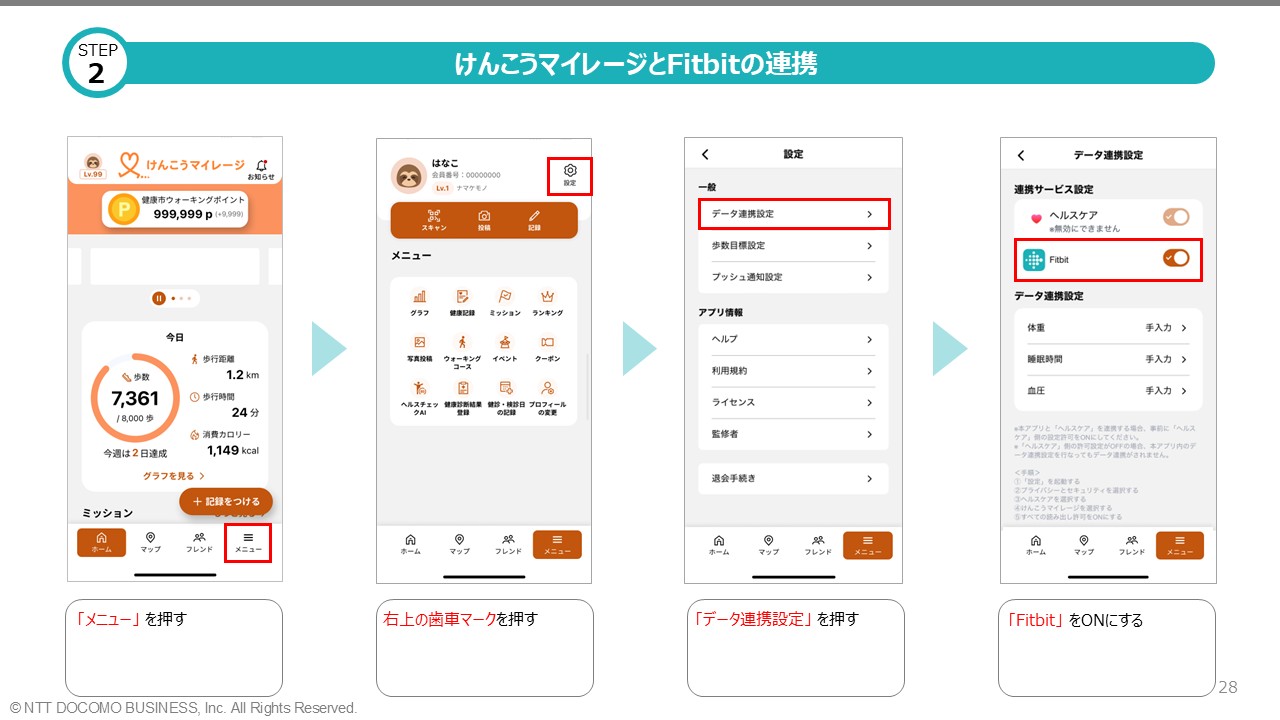
Task: Select the メニュー tab on データ連携設定 screen
Action: pos(1180,546)
